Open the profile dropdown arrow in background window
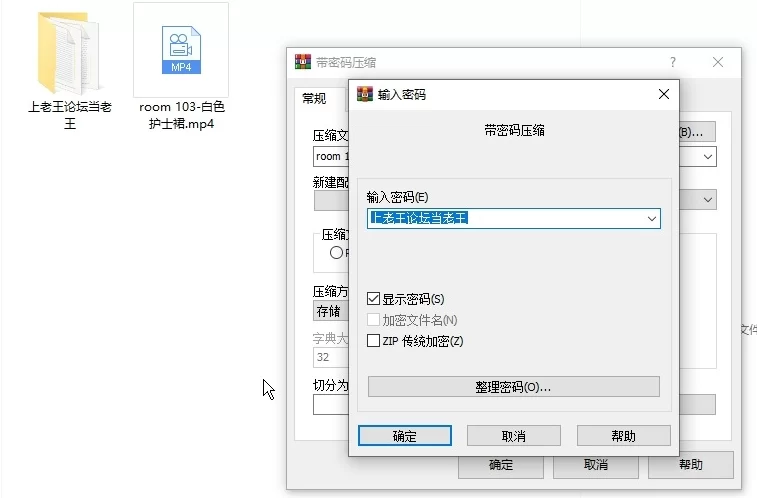The image size is (757, 498). (x=708, y=200)
